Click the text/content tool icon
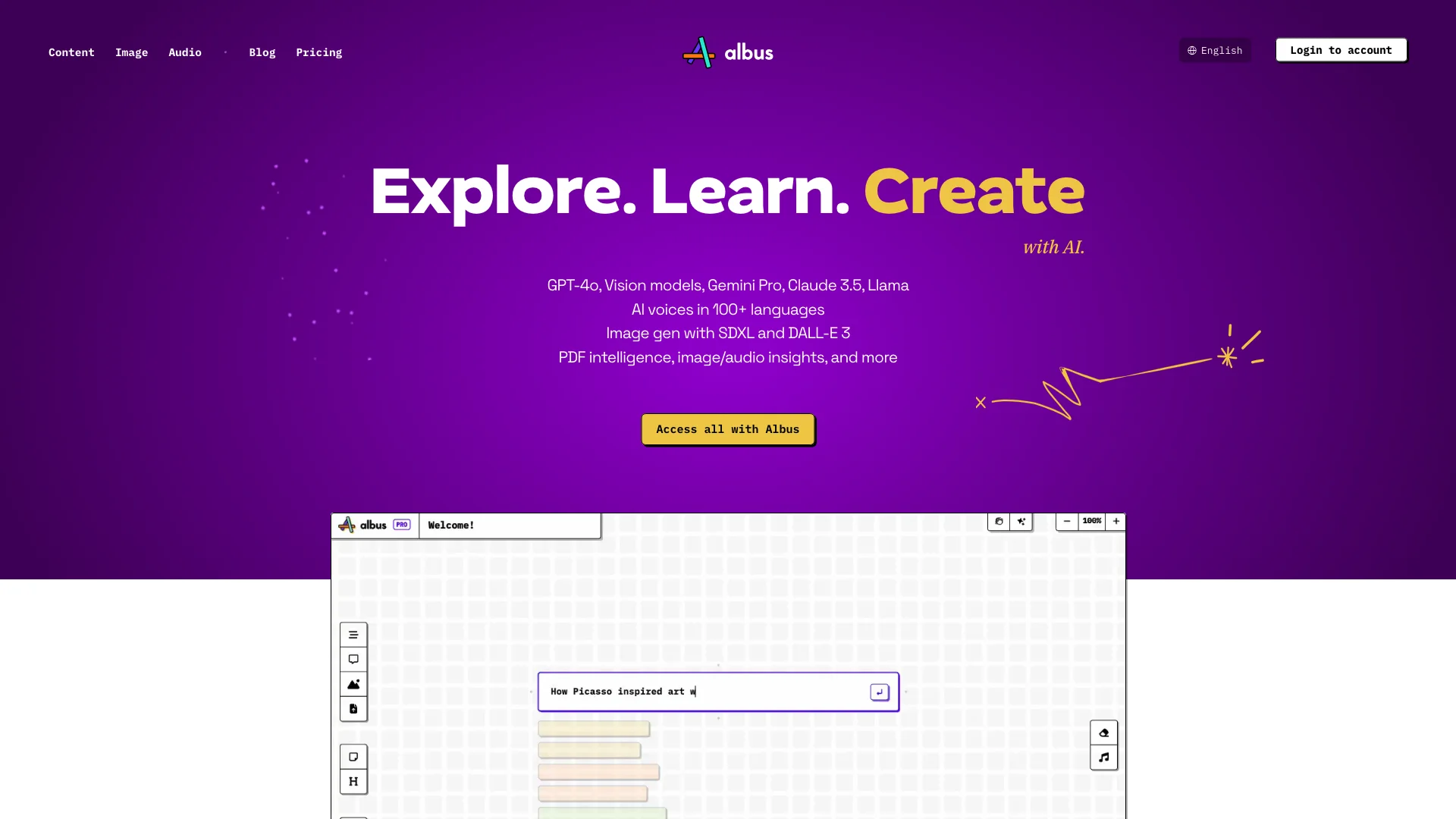The image size is (1456, 819). [x=354, y=635]
